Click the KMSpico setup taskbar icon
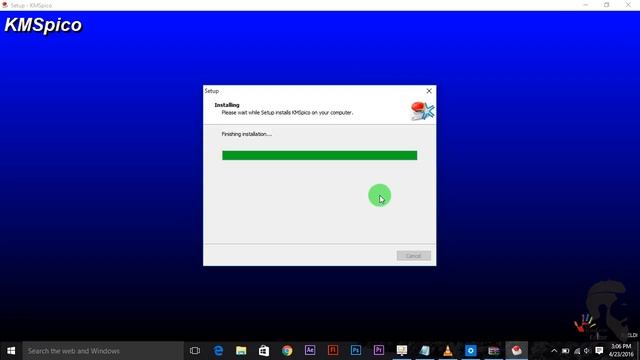Viewport: 640px width, 360px height. pyautogui.click(x=517, y=351)
